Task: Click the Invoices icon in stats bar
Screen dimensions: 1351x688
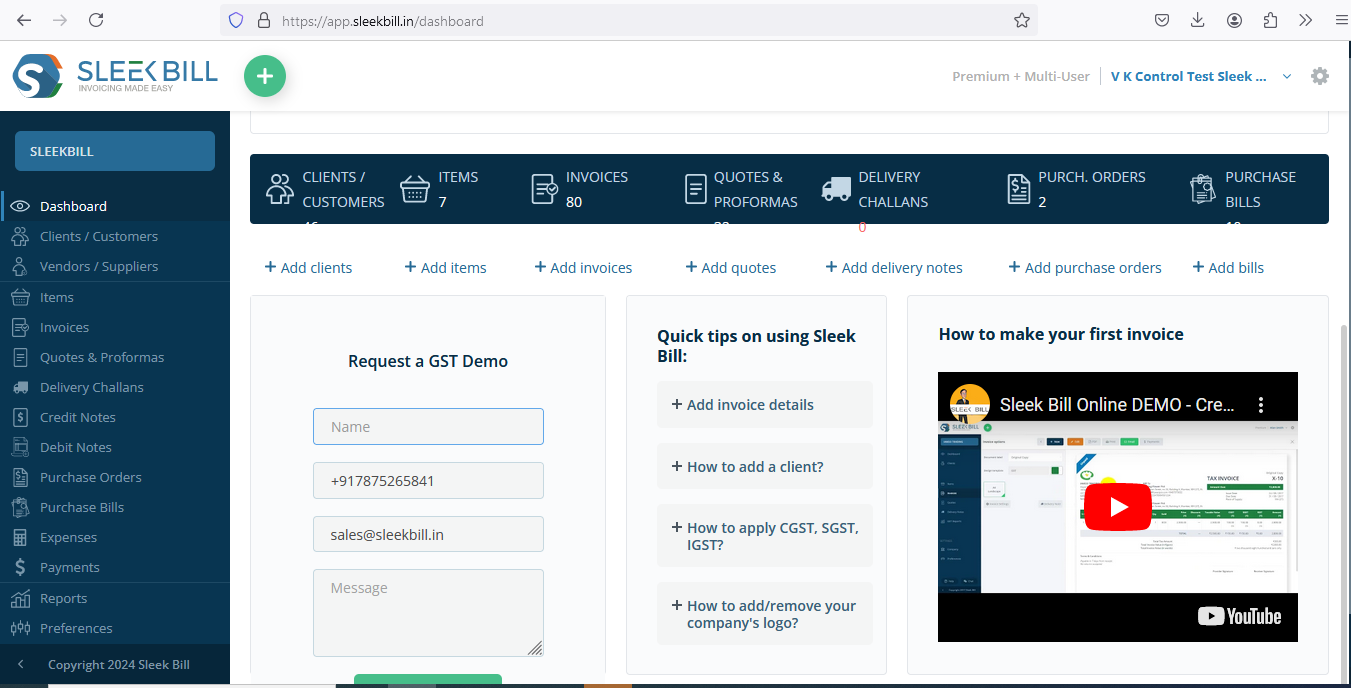Action: (545, 188)
